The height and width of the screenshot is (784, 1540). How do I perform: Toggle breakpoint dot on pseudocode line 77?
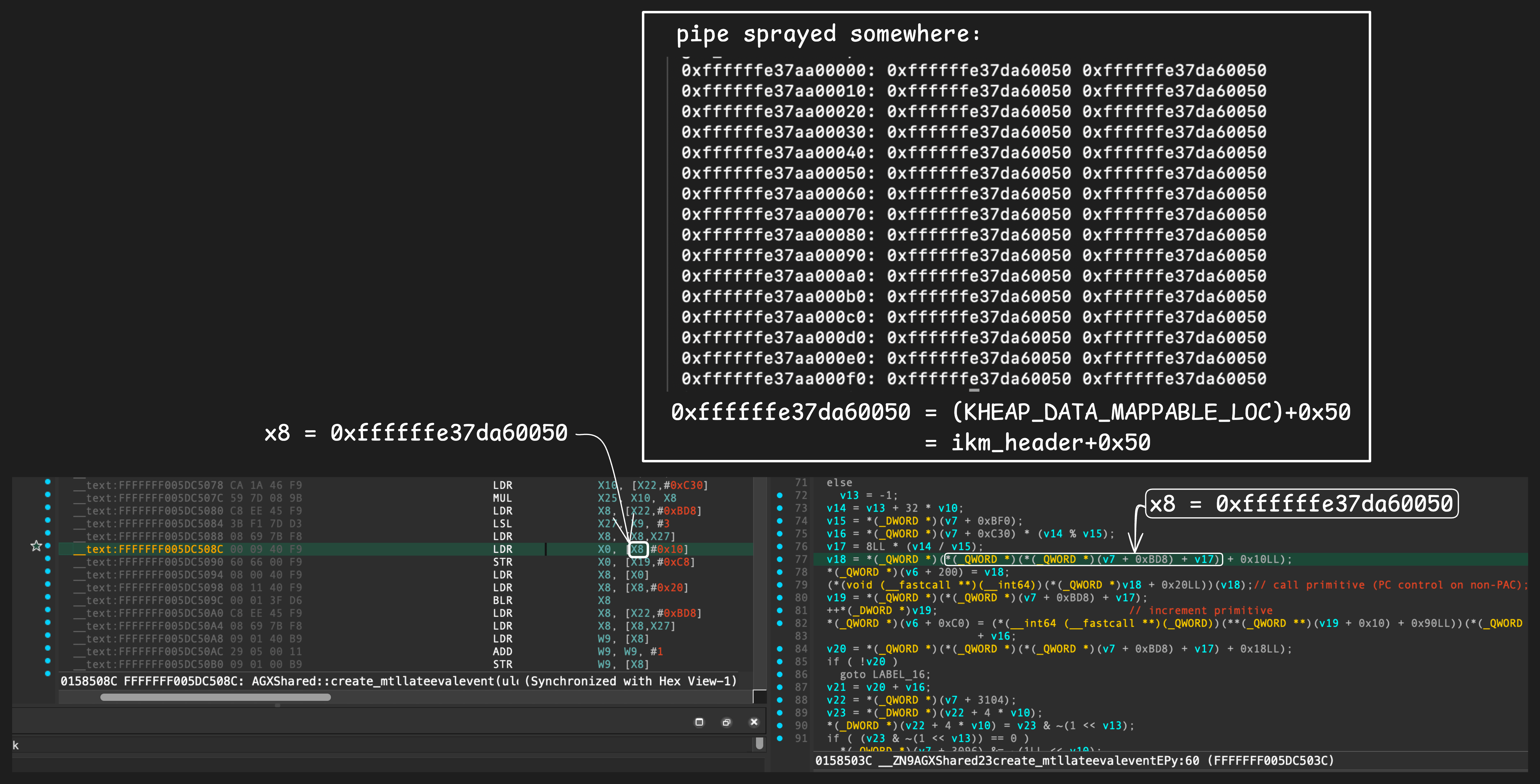pos(780,559)
